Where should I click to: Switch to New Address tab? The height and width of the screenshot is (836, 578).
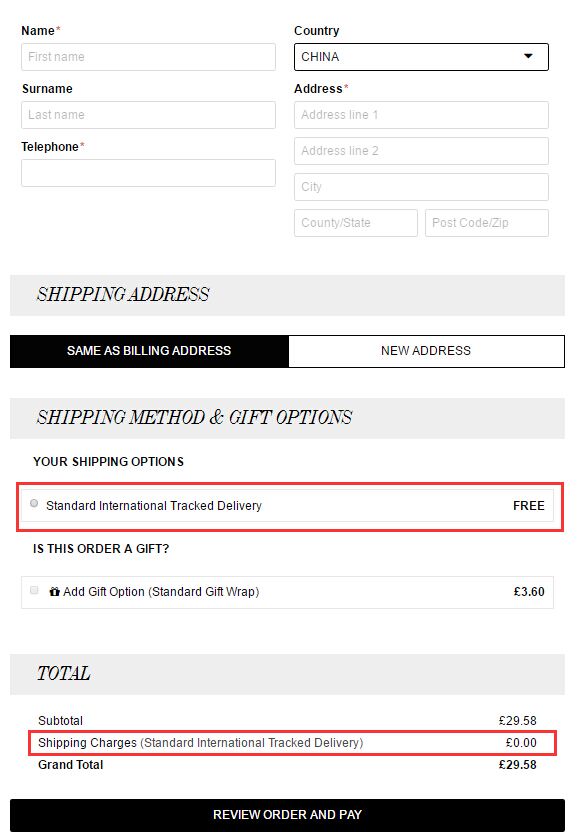426,351
